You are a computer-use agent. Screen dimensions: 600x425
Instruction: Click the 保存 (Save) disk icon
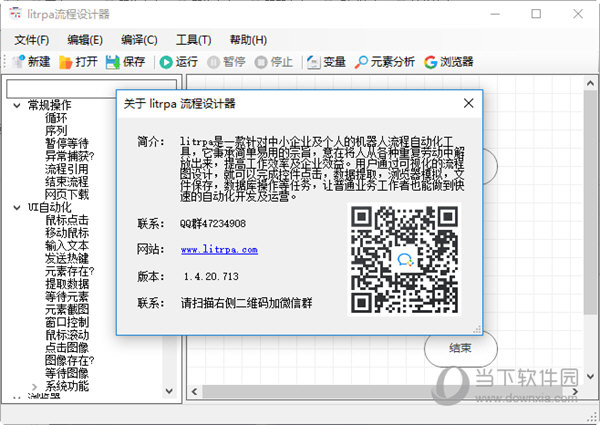[x=113, y=62]
